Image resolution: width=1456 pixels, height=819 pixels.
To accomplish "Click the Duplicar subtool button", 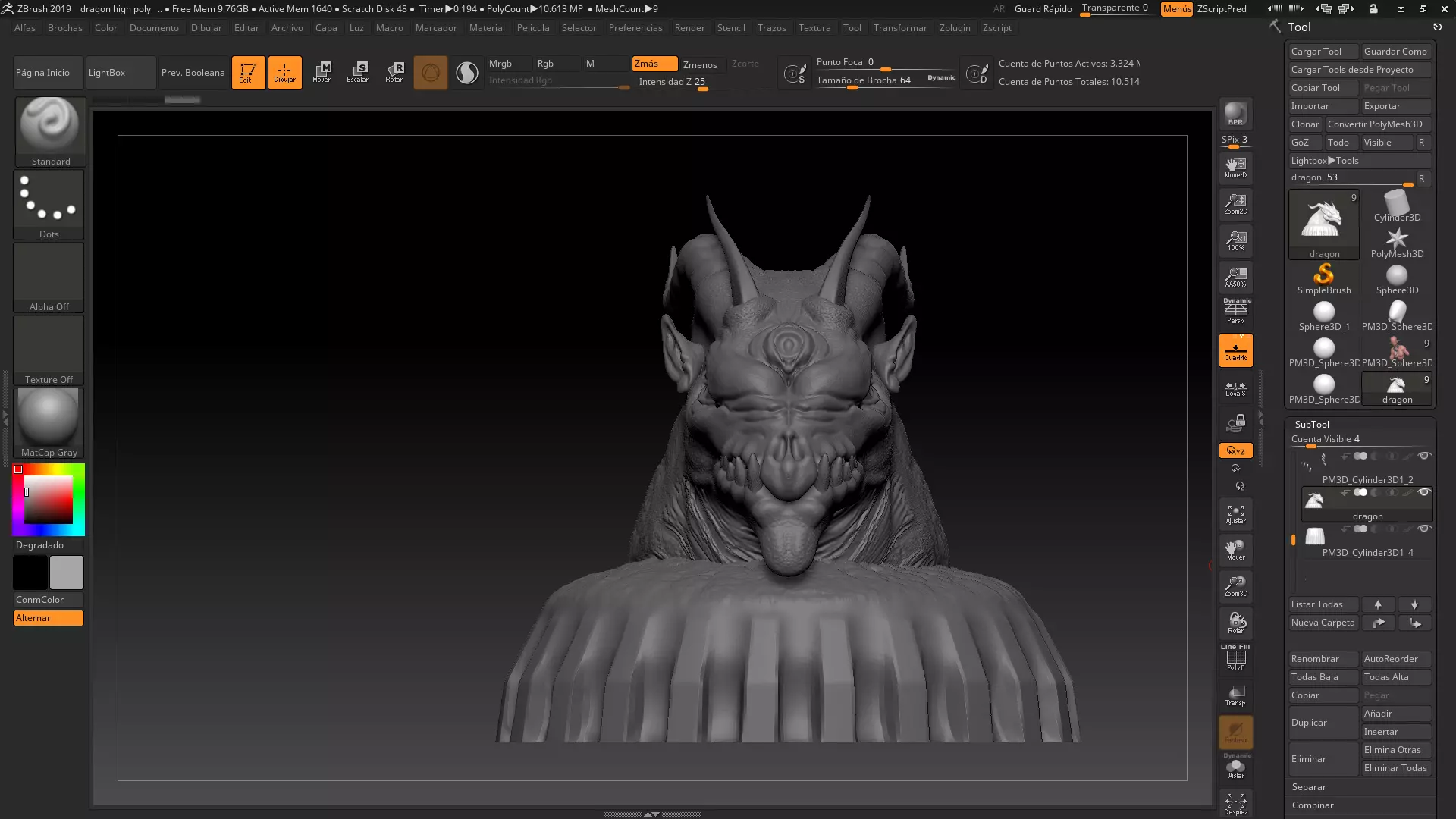I will (1323, 723).
